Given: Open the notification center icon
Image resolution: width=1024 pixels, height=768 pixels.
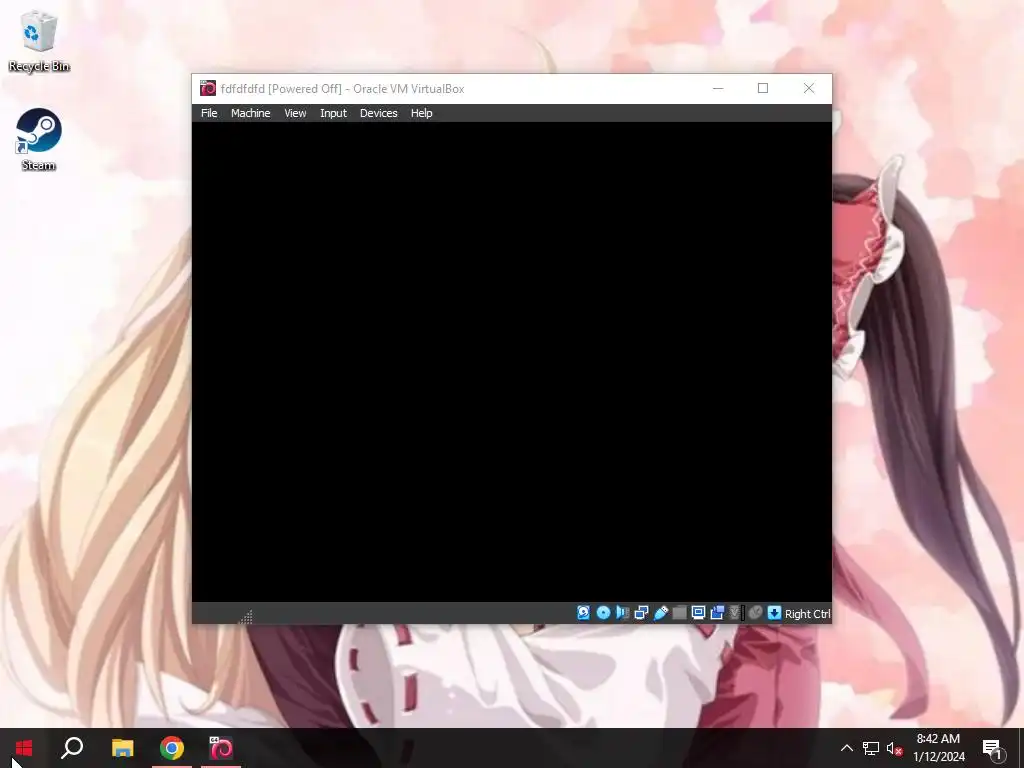Looking at the screenshot, I should coord(993,748).
